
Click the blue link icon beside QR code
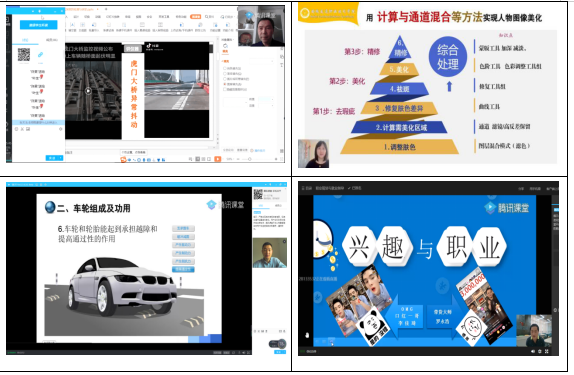pos(40,55)
